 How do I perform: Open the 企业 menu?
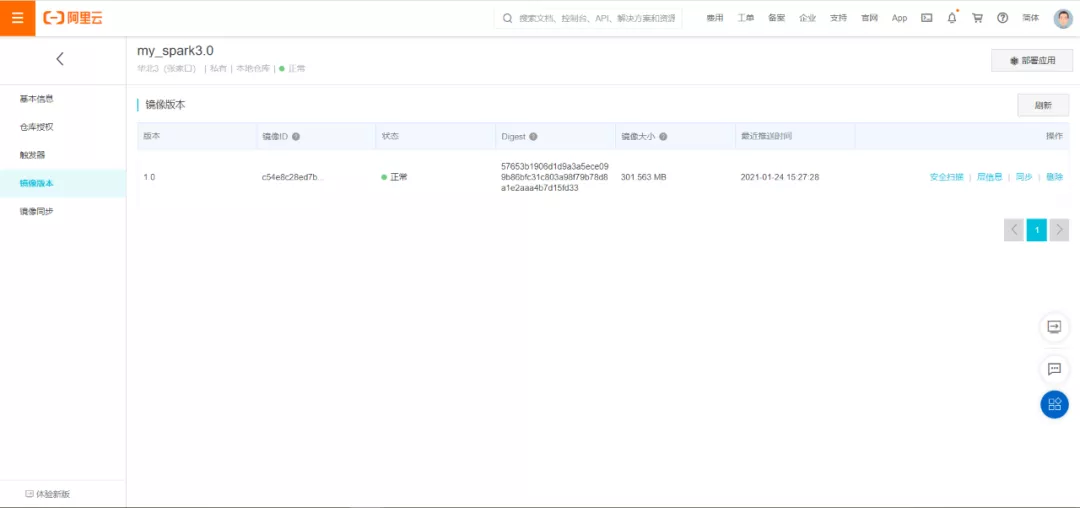click(807, 19)
